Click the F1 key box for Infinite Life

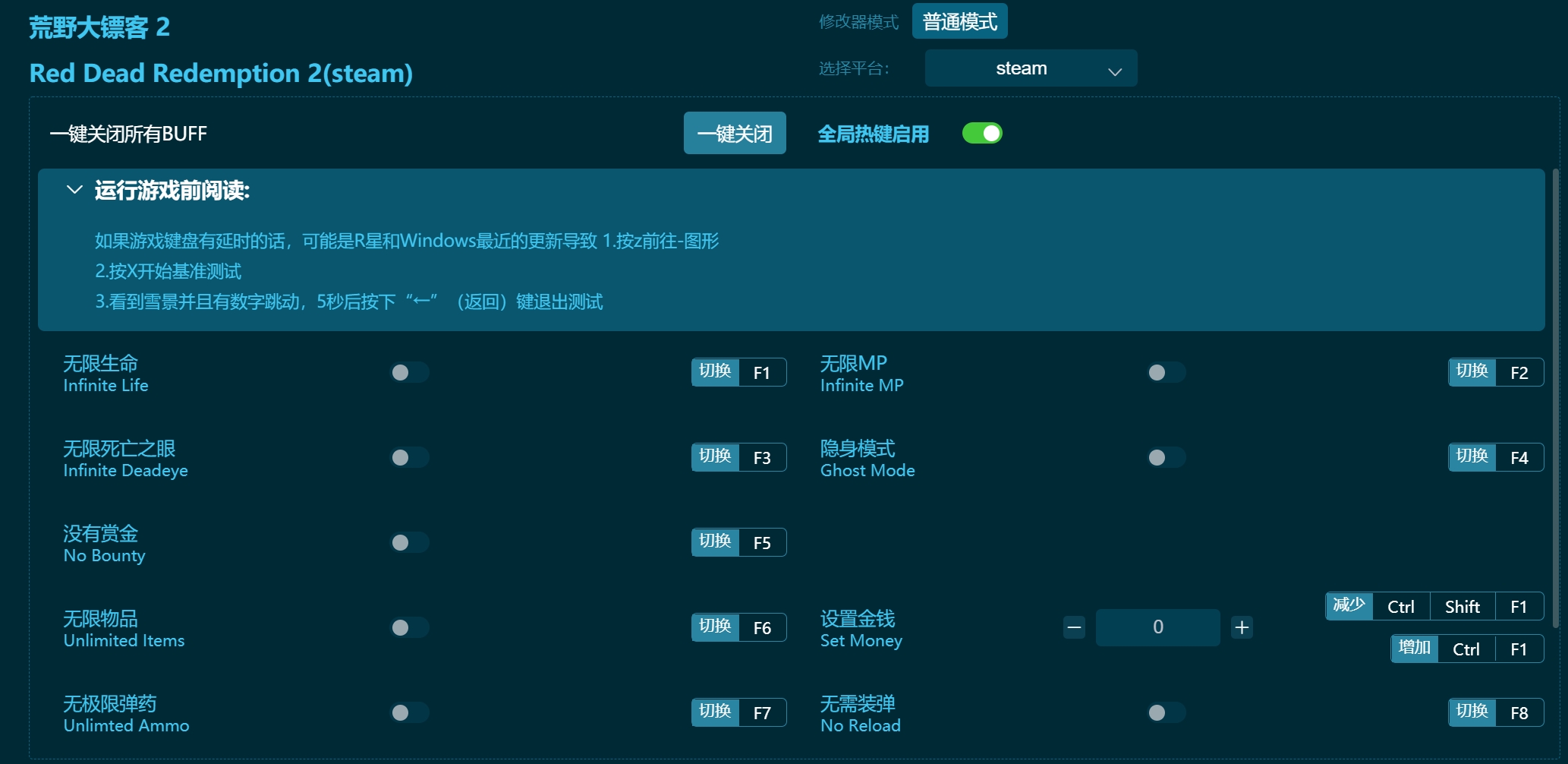coord(762,373)
